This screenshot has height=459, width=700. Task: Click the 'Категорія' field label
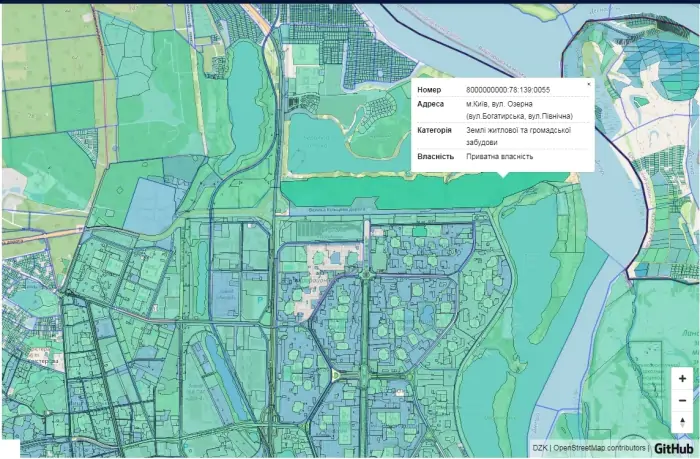pyautogui.click(x=434, y=130)
